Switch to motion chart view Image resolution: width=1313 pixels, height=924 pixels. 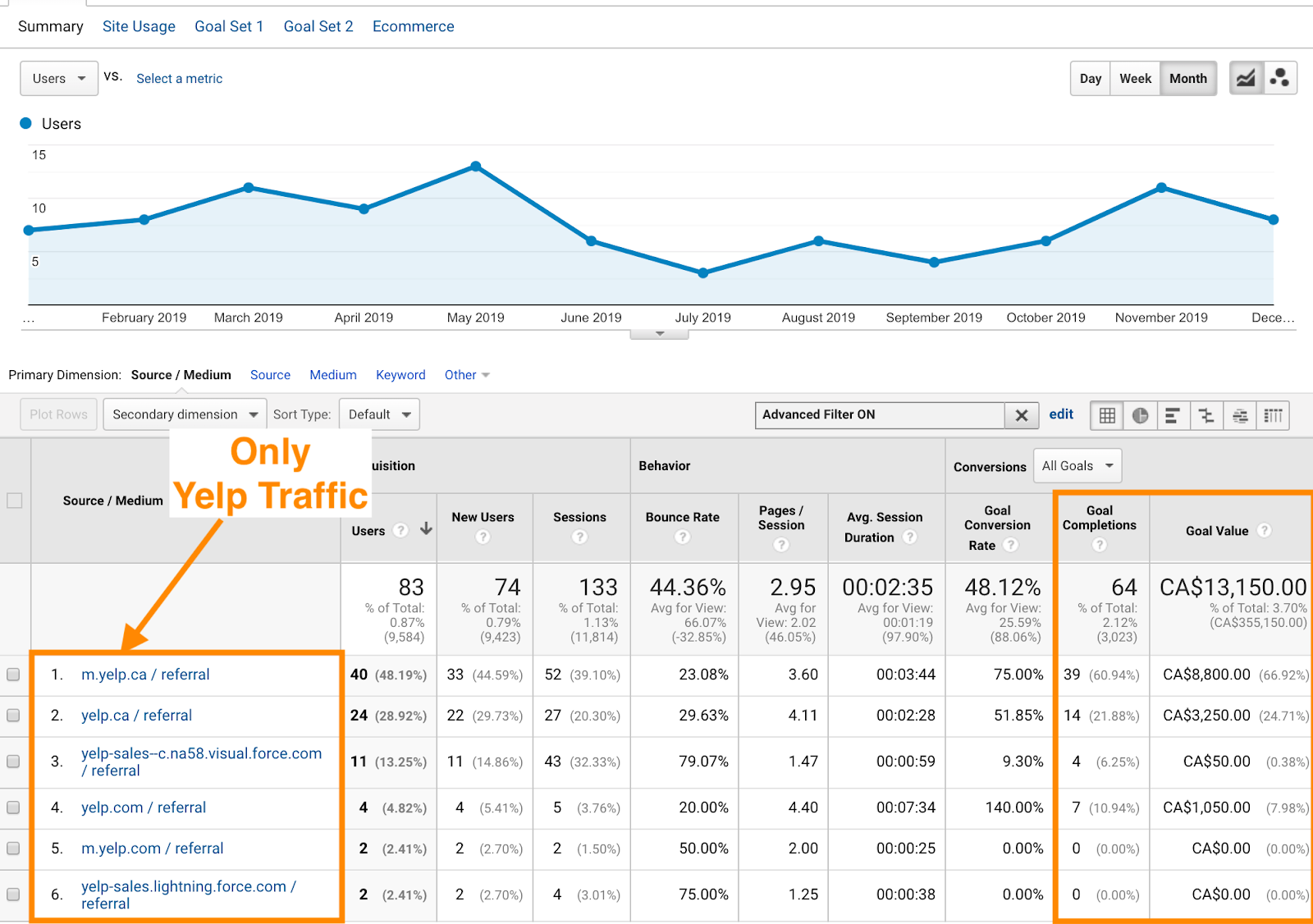click(1280, 79)
